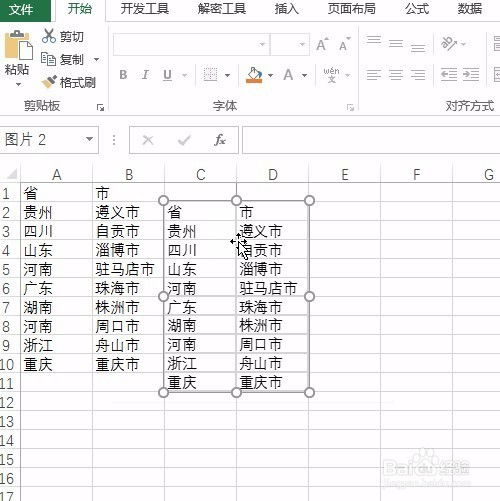Open the borders dropdown arrow
Image resolution: width=500 pixels, height=501 pixels.
coord(228,75)
